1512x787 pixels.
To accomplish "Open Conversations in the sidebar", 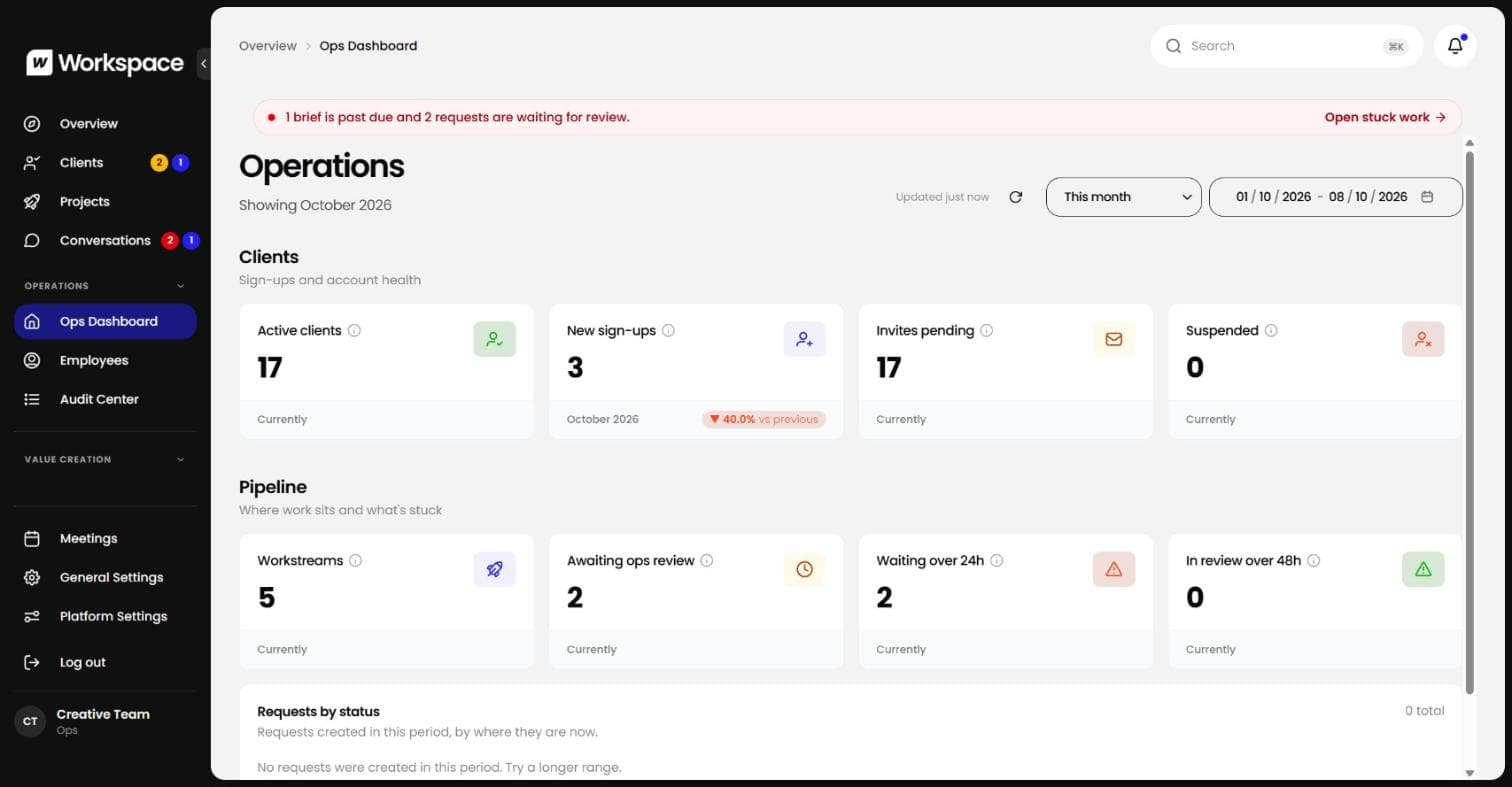I will coord(105,241).
